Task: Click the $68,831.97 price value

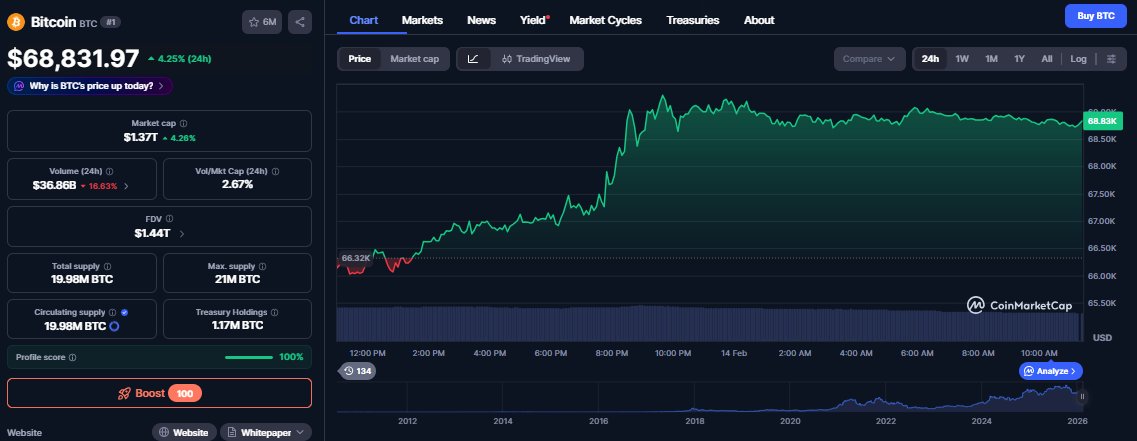Action: 73,58
